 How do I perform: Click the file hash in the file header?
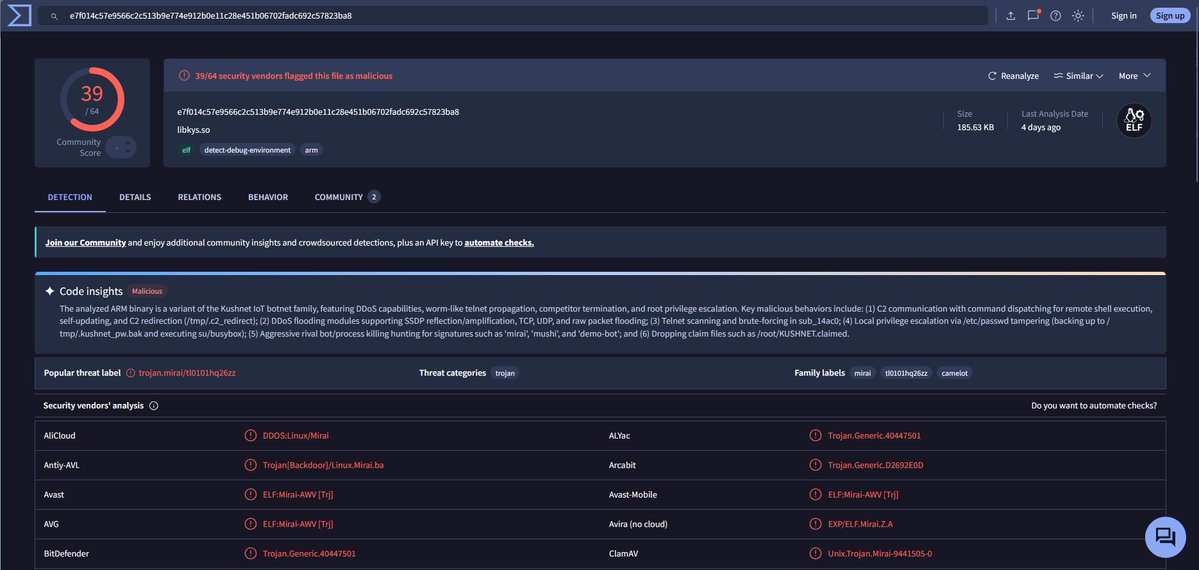(x=318, y=112)
